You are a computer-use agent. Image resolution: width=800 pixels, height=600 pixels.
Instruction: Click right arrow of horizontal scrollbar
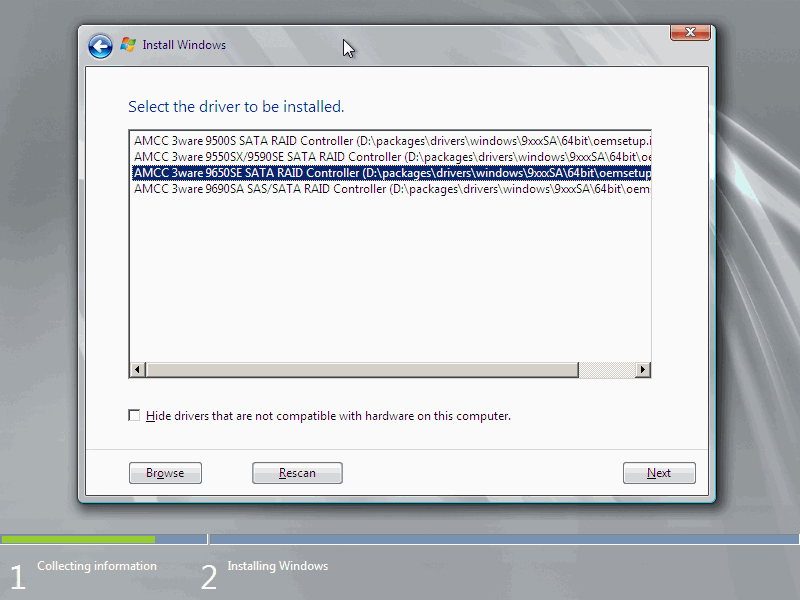click(643, 369)
